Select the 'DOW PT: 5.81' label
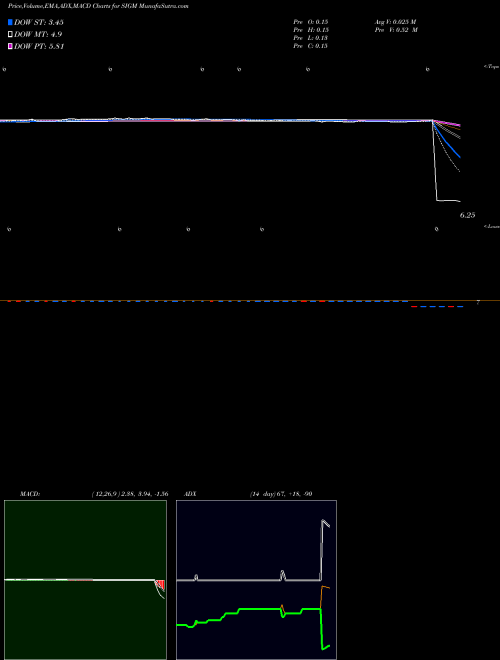The width and height of the screenshot is (500, 660). tap(39, 46)
